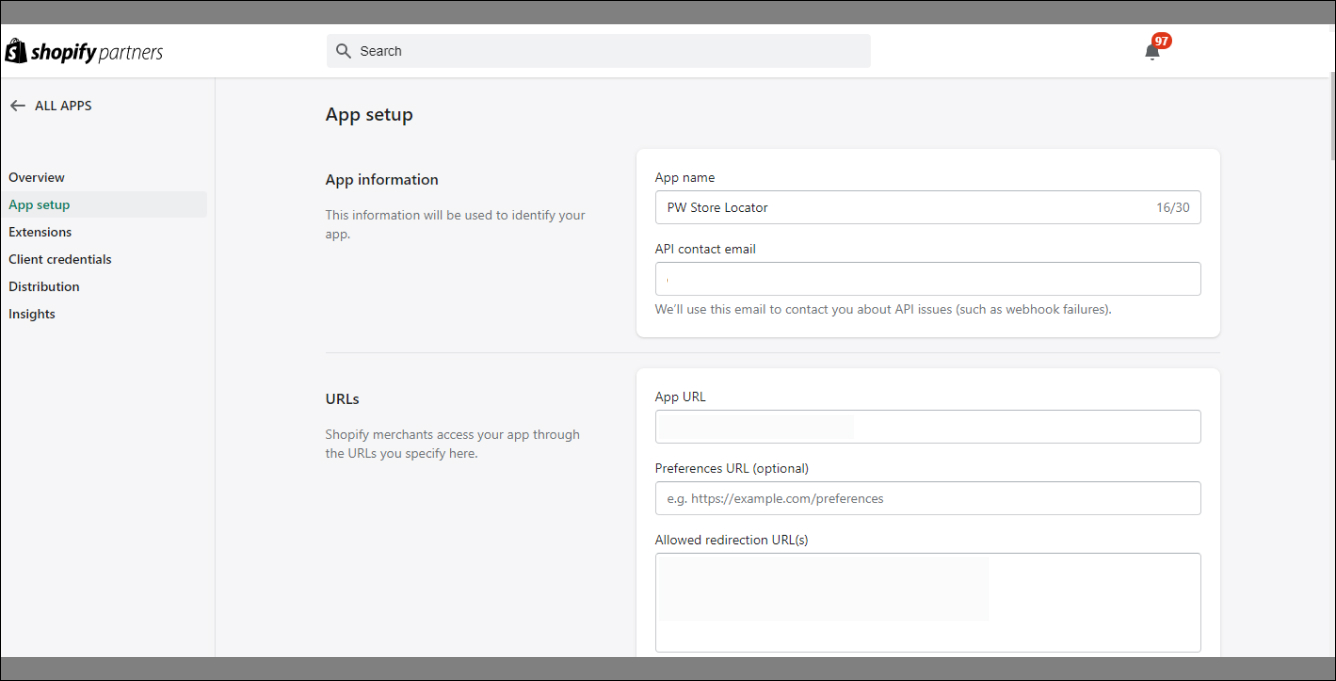Click the App name label

[685, 177]
